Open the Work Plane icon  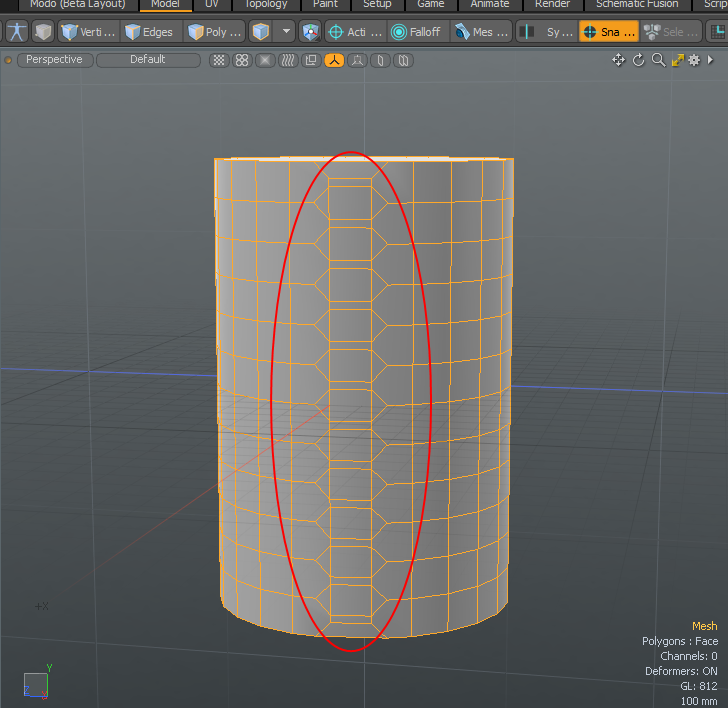[x=311, y=32]
